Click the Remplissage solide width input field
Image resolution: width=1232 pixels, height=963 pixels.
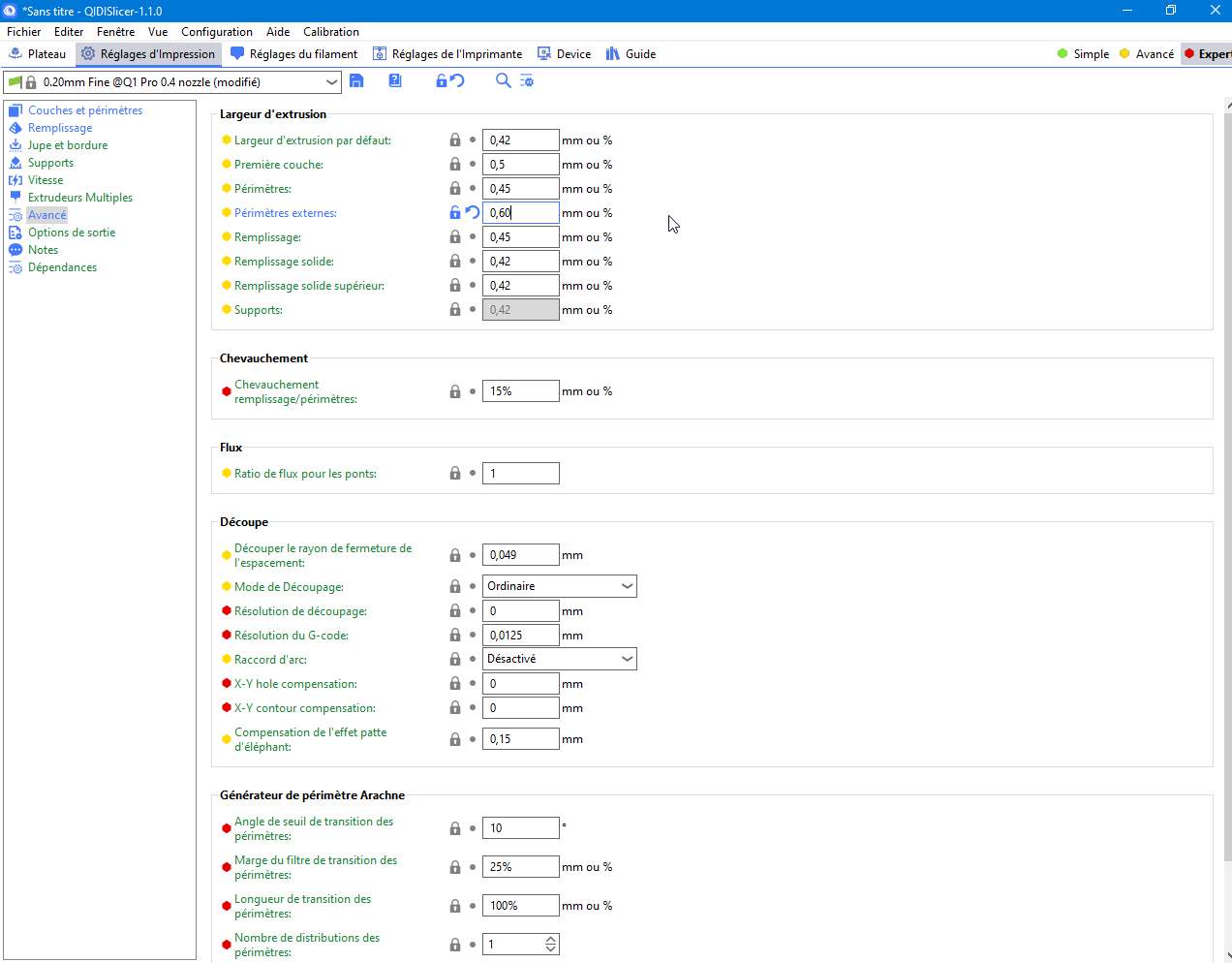click(x=521, y=262)
